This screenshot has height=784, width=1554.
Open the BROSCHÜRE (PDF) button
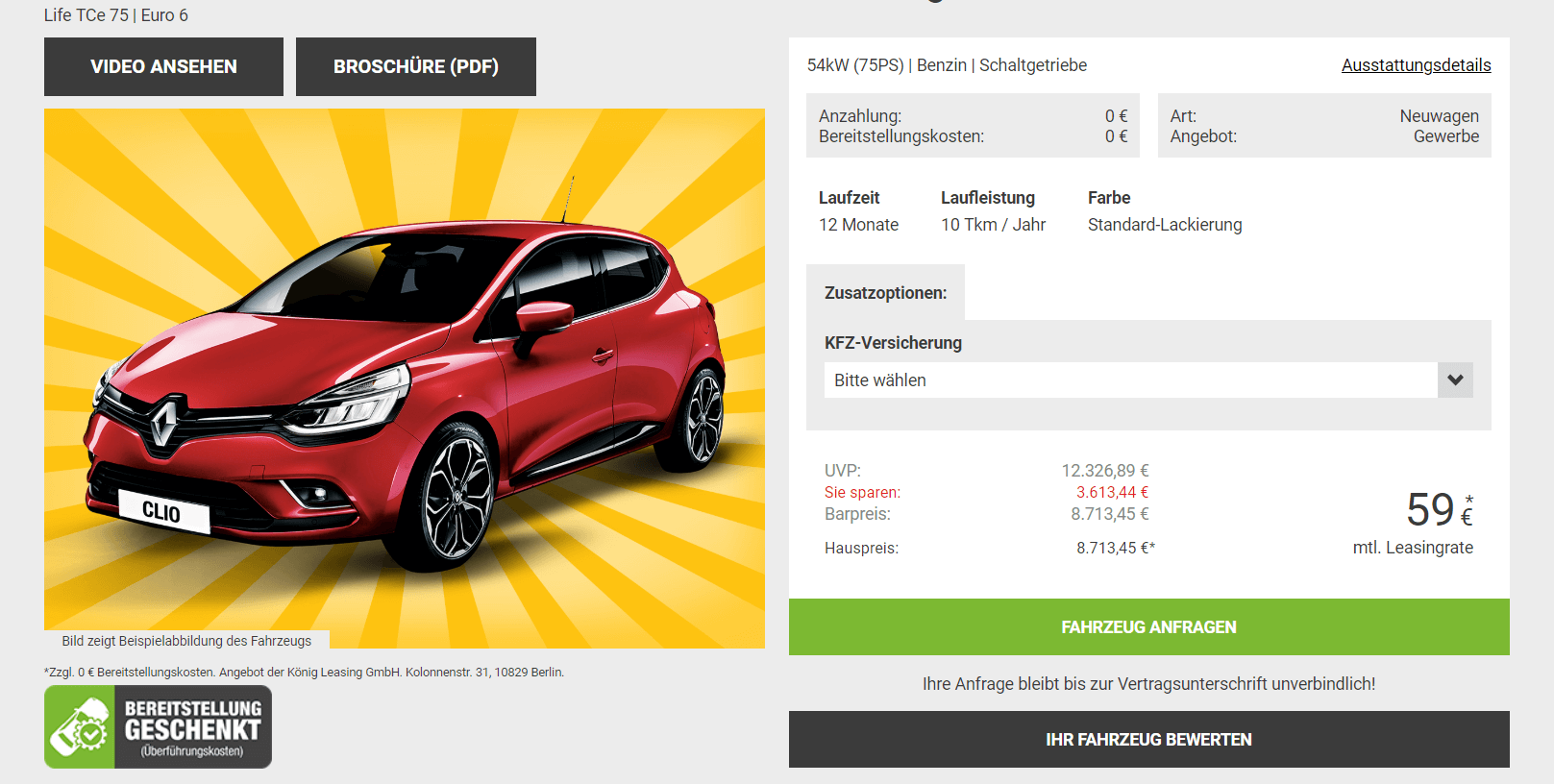tap(416, 66)
